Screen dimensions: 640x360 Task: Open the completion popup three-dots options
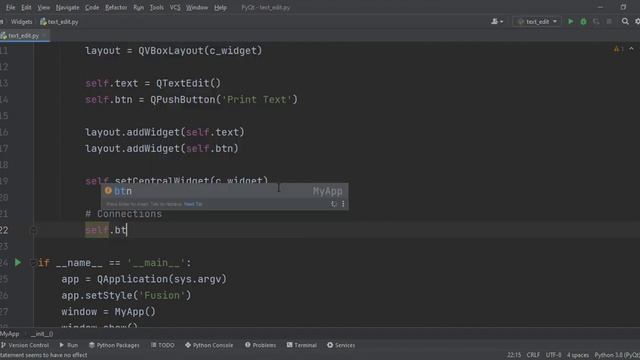343,204
